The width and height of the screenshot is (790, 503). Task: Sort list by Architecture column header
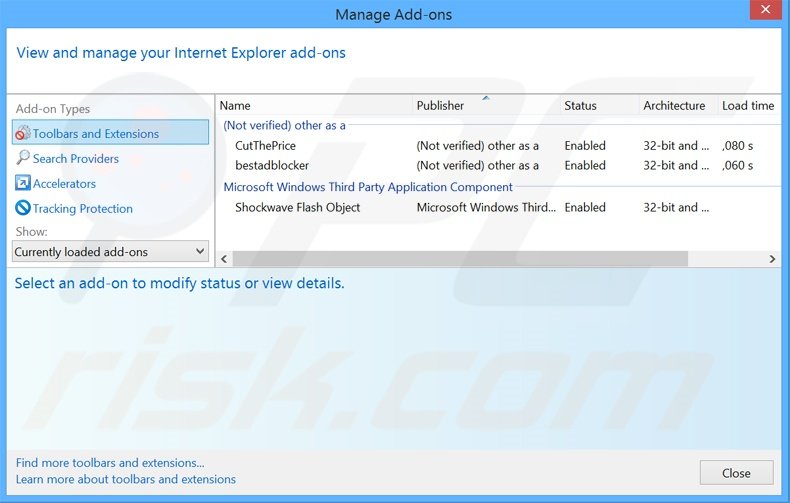[x=674, y=105]
